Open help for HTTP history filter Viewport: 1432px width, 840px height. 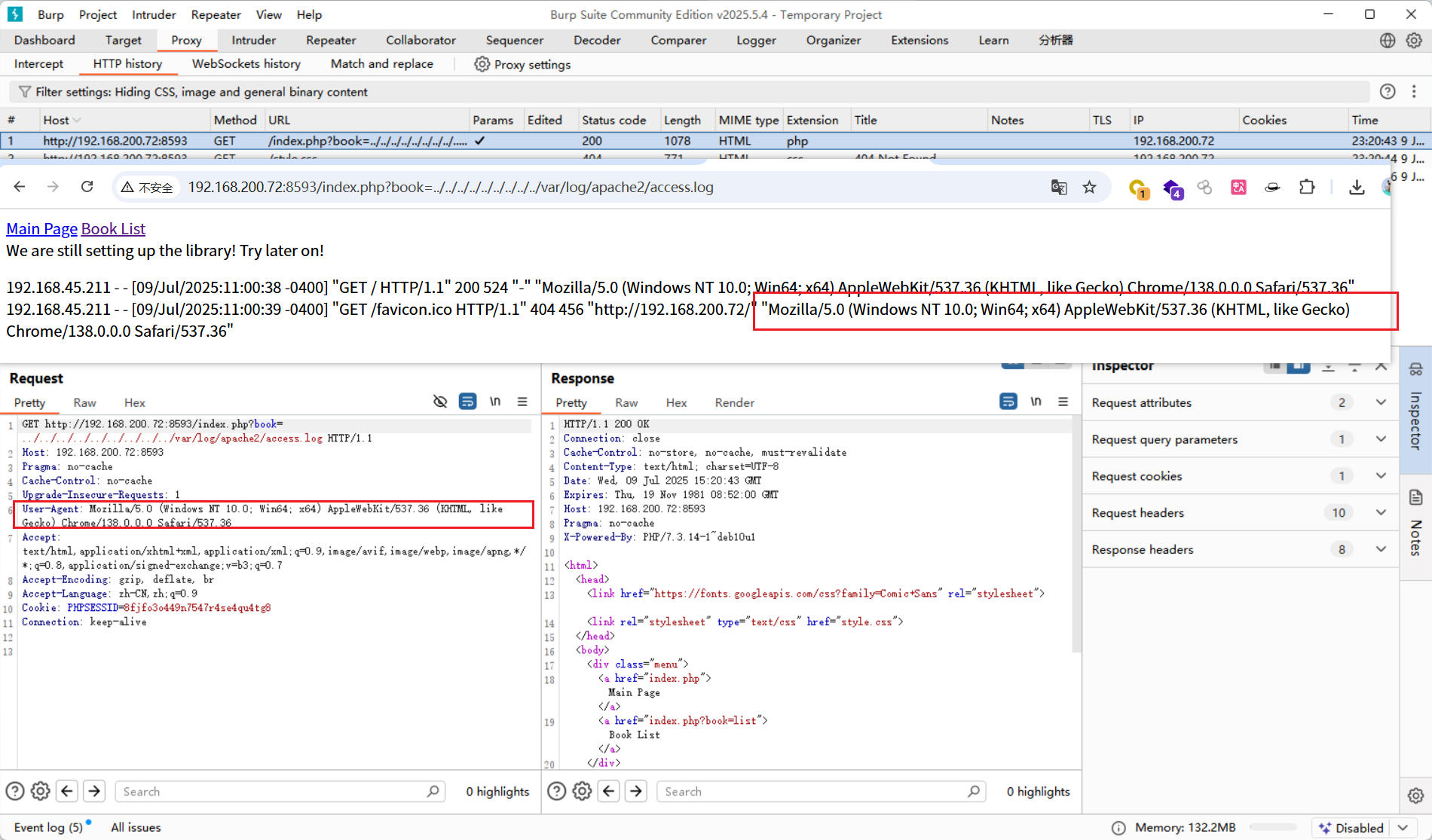[1388, 91]
